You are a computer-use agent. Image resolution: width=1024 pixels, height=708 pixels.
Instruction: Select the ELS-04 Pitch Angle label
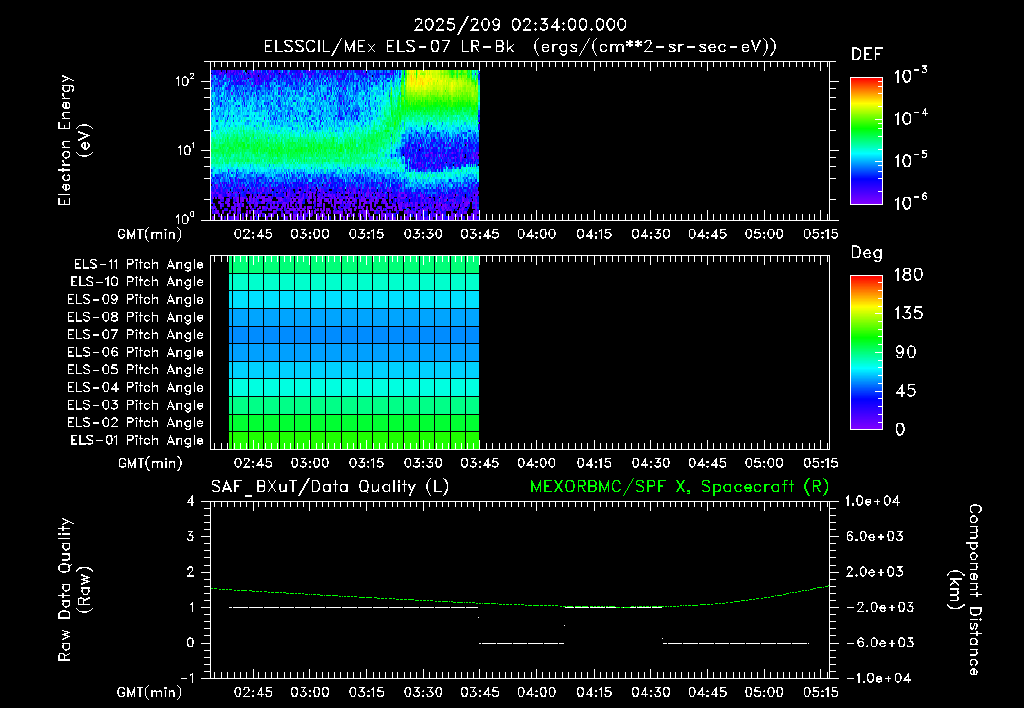[135, 387]
